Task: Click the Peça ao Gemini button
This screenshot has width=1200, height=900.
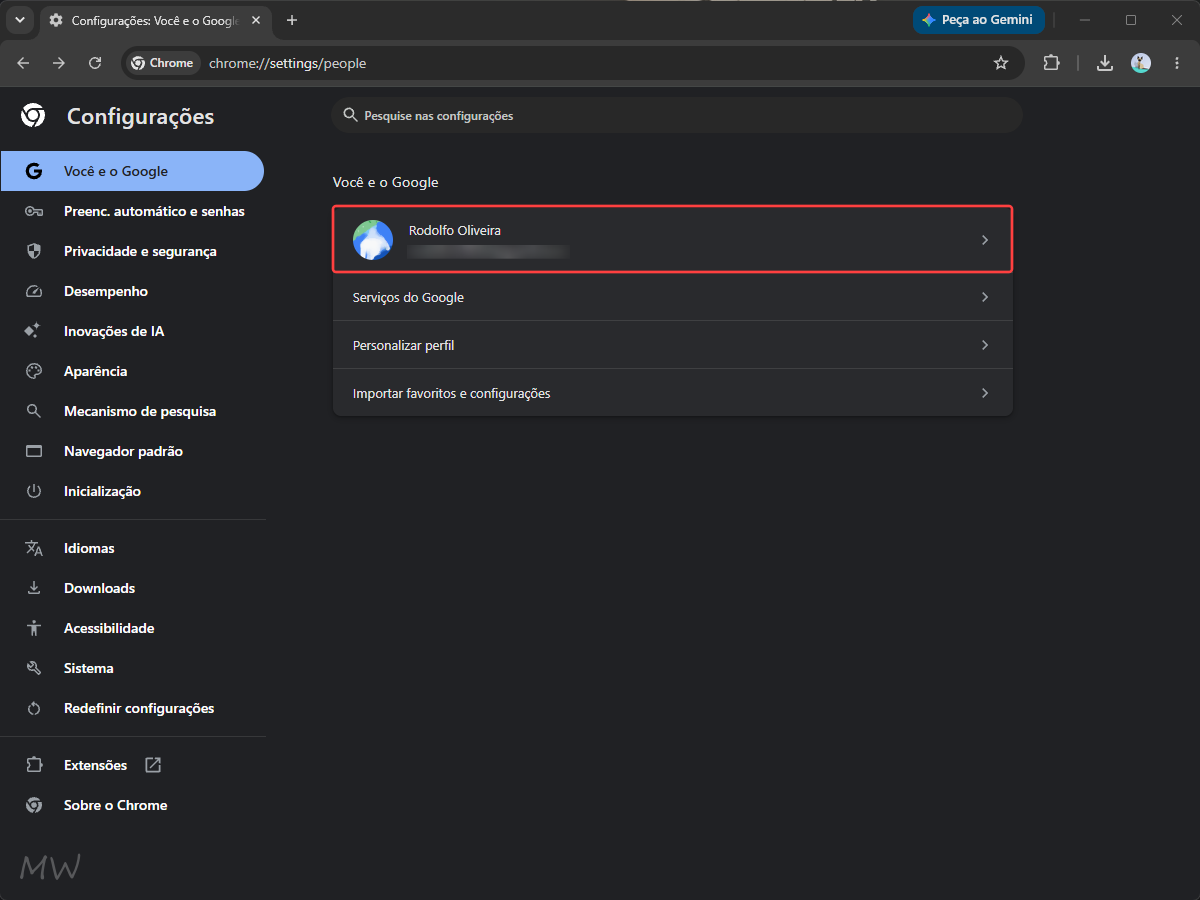Action: coord(979,20)
